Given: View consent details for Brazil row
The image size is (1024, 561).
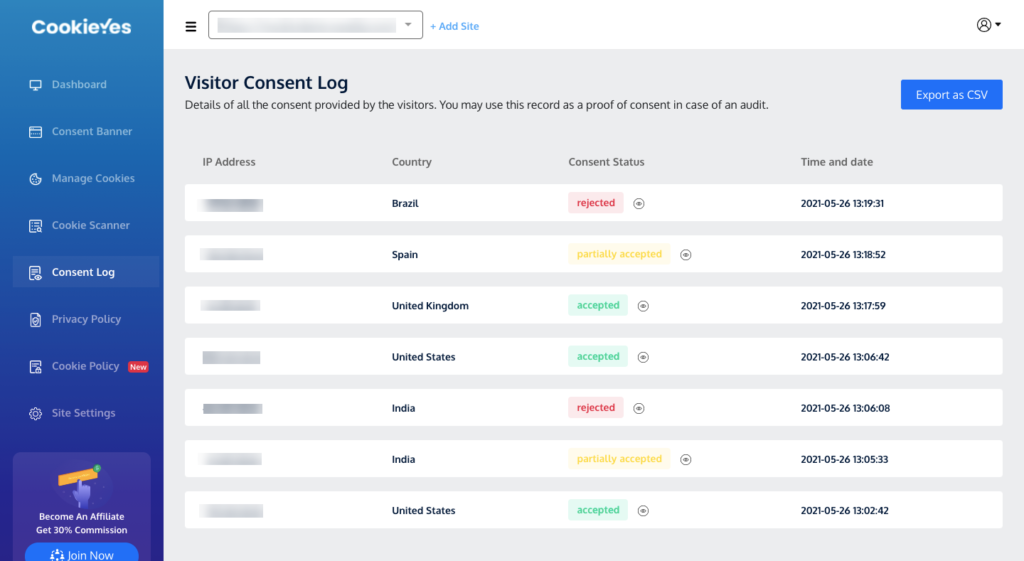Looking at the screenshot, I should click(639, 204).
